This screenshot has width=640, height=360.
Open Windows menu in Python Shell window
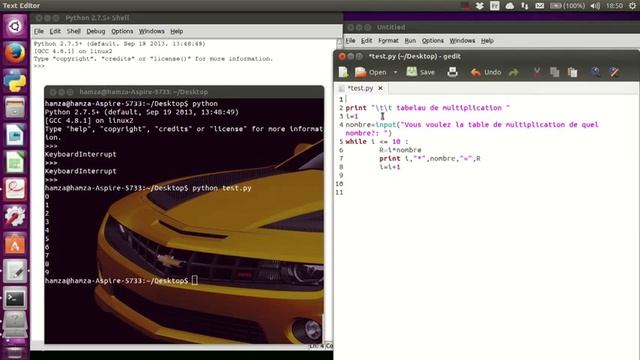(151, 31)
